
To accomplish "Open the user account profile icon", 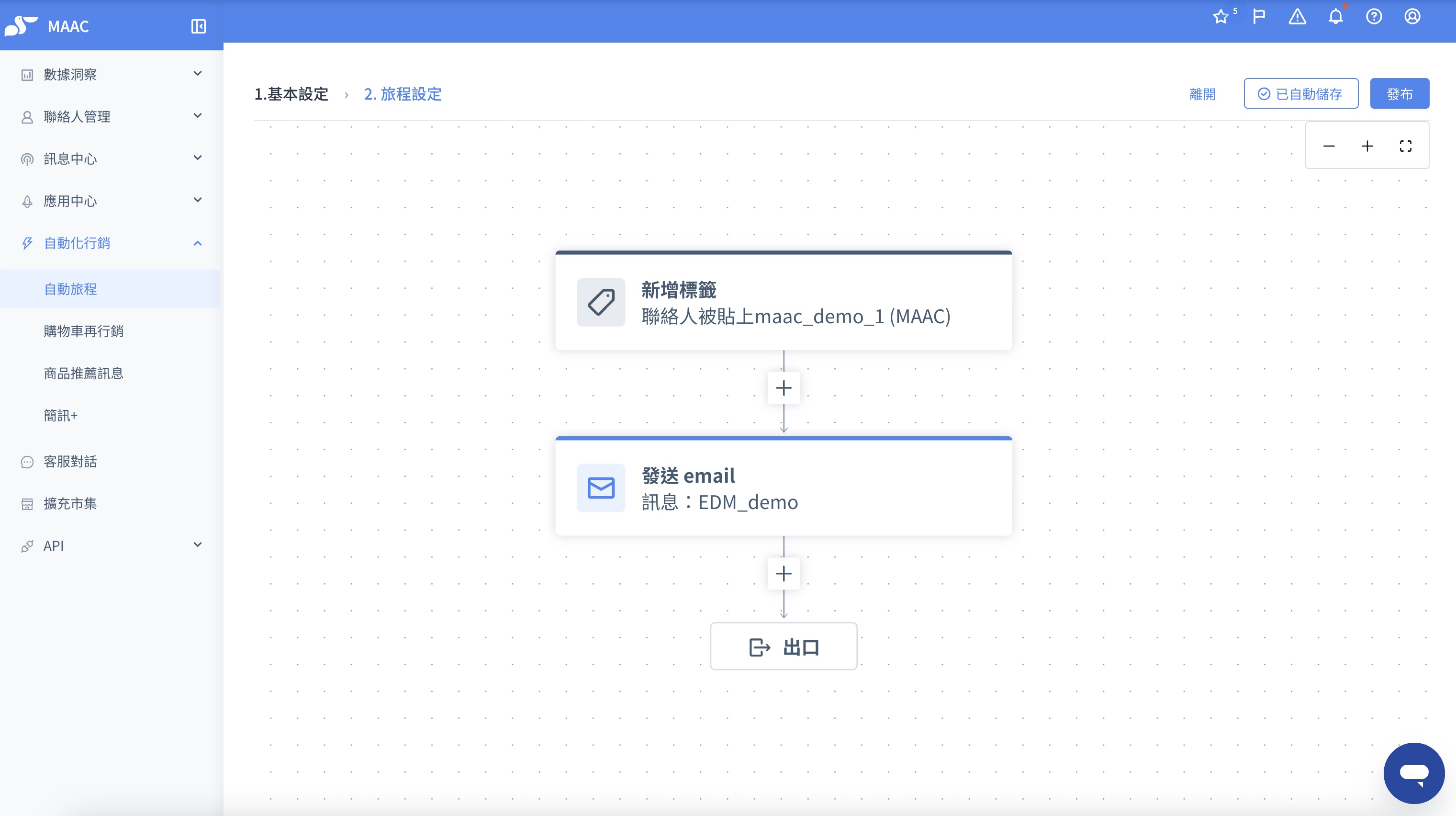I will tap(1412, 16).
